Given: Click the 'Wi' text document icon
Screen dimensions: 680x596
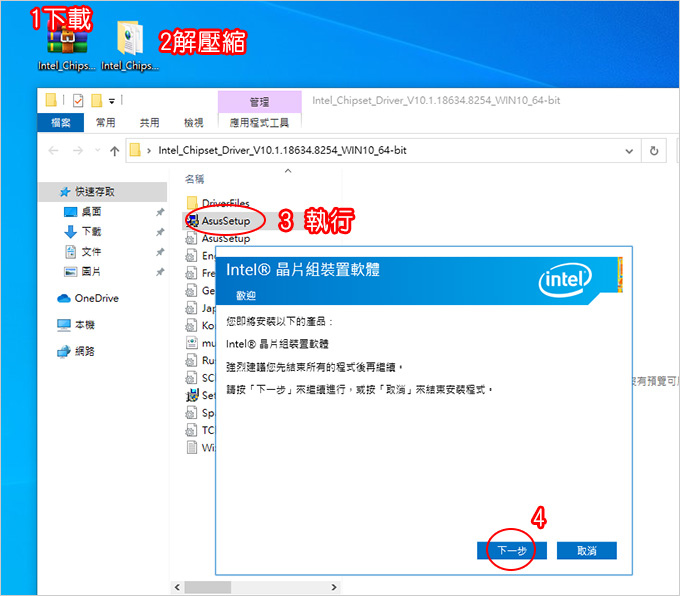Looking at the screenshot, I should pos(191,447).
